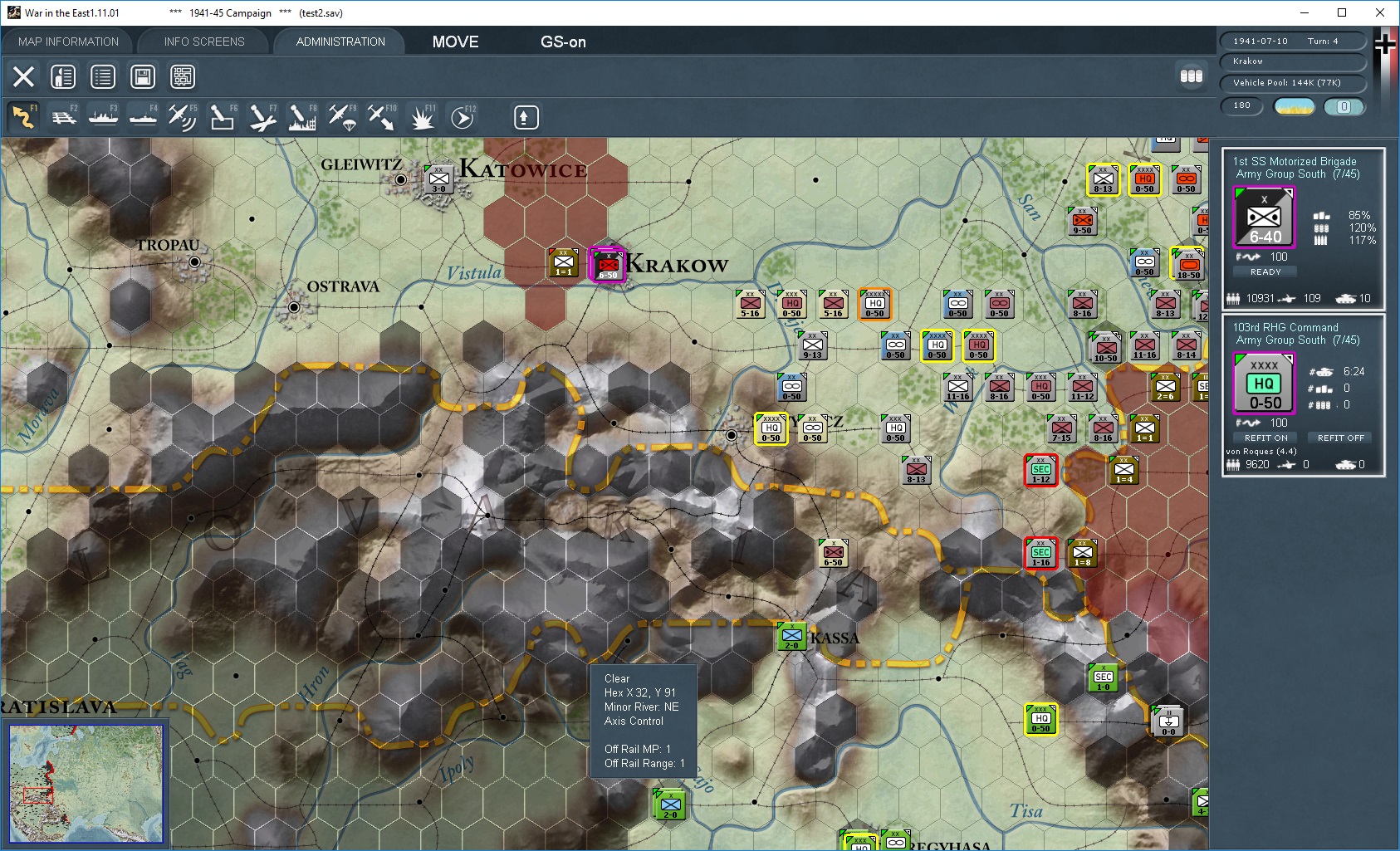Click the Ostrava city marker on map
The image size is (1400, 851).
click(x=294, y=307)
